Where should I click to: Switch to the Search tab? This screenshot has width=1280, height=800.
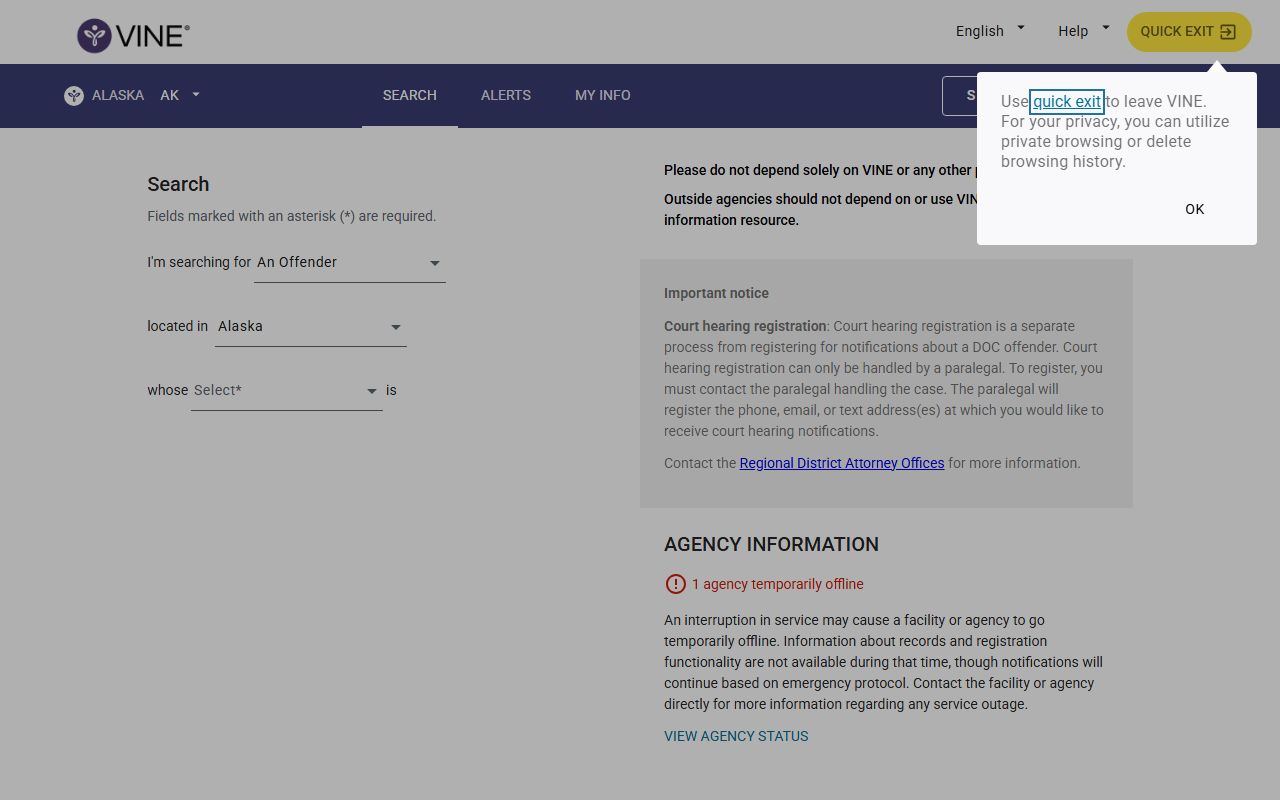point(409,95)
